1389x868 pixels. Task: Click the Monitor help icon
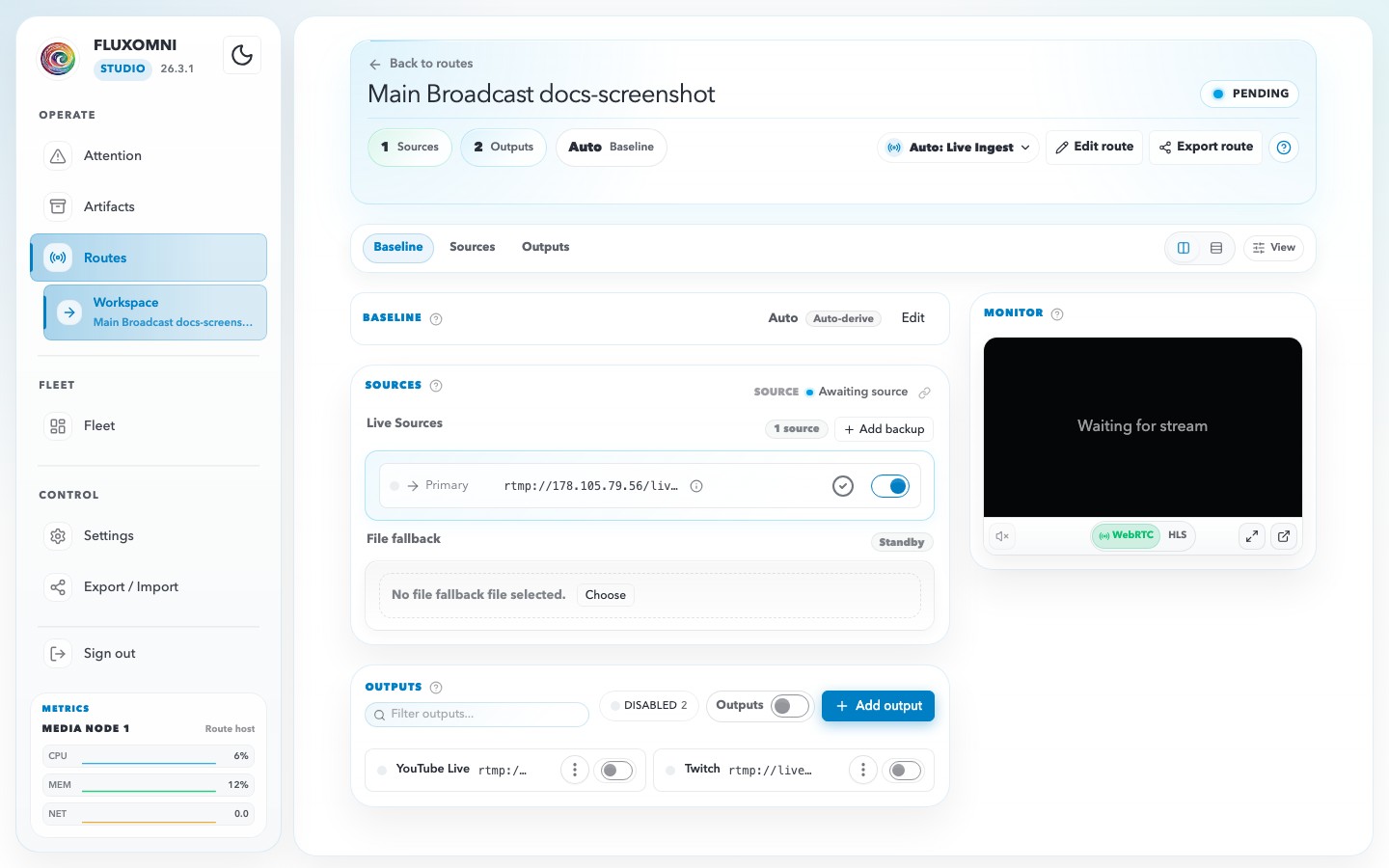coord(1057,314)
